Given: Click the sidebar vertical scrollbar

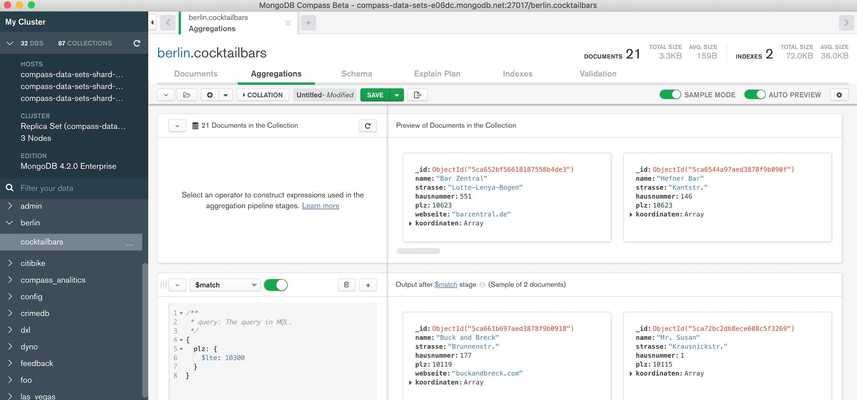Looking at the screenshot, I should 145,331.
